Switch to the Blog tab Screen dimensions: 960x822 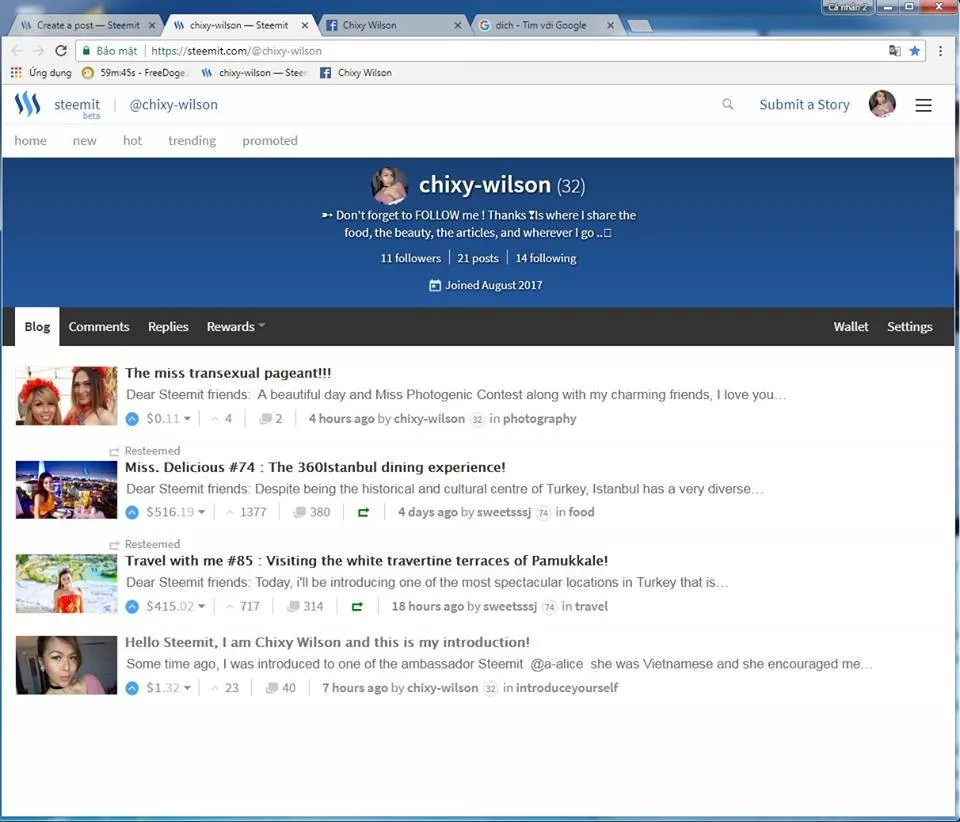pyautogui.click(x=37, y=327)
